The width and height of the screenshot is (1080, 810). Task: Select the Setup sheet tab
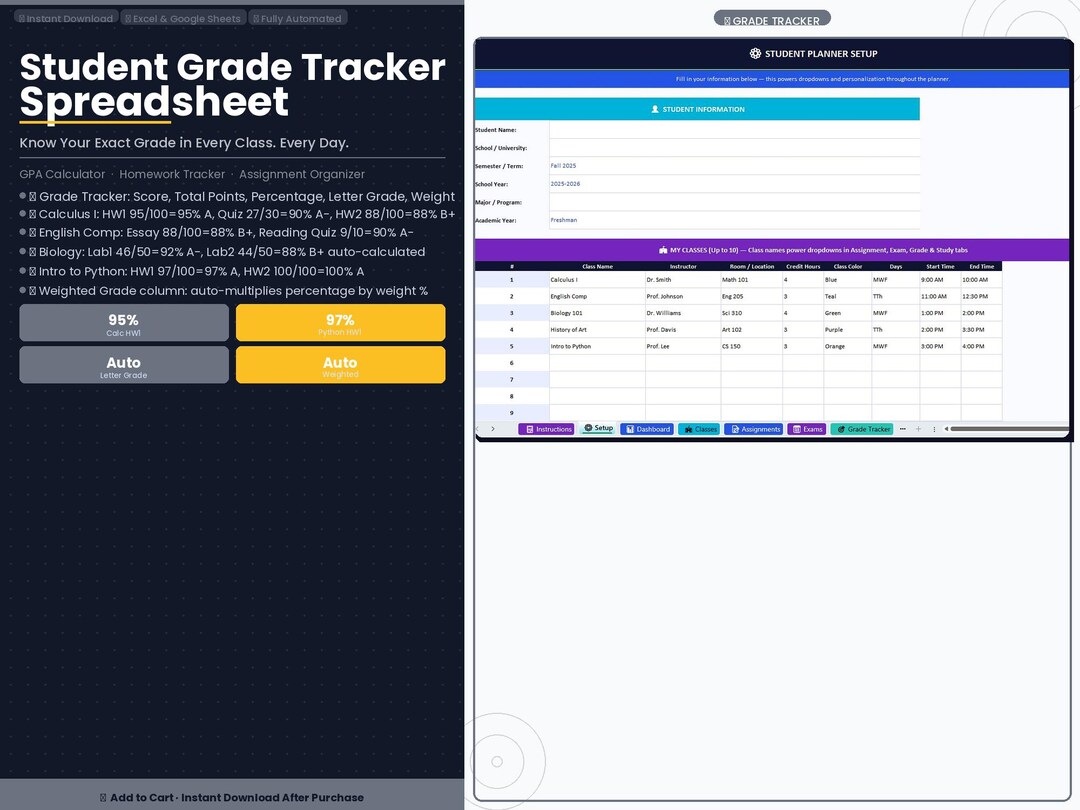[x=598, y=428]
